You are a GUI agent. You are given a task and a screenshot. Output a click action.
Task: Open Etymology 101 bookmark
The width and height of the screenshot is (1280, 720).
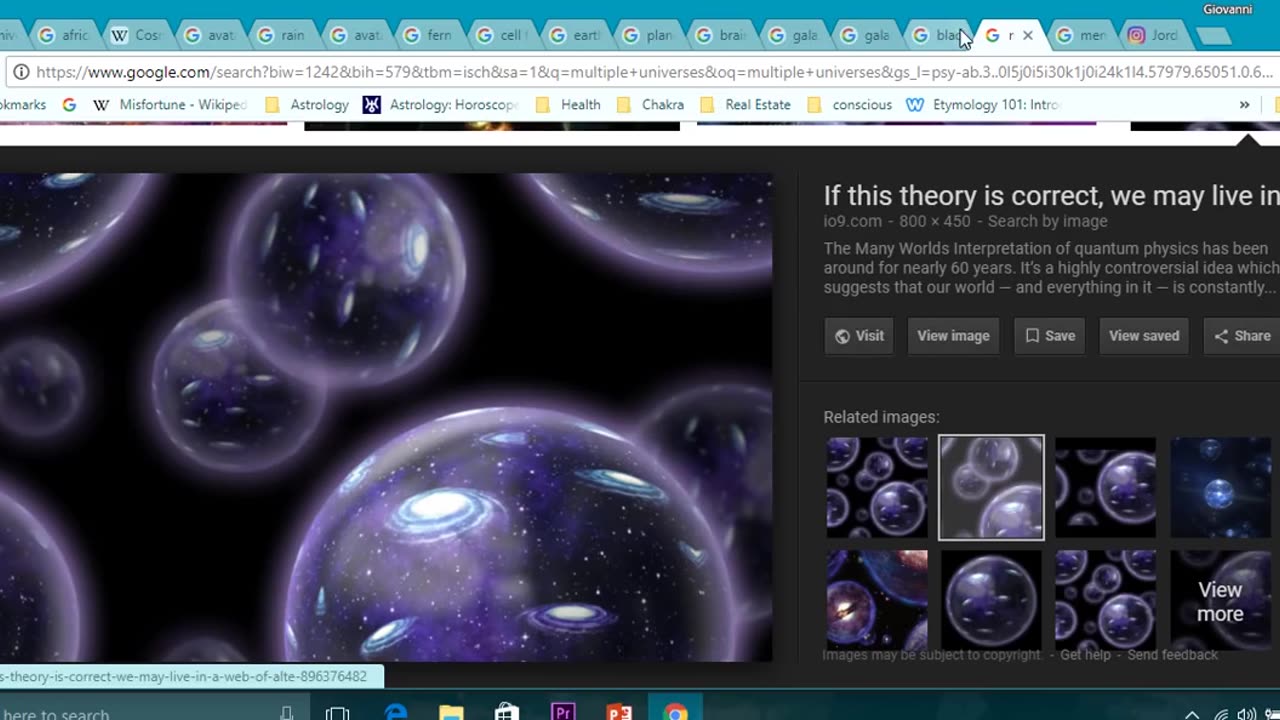(x=982, y=104)
